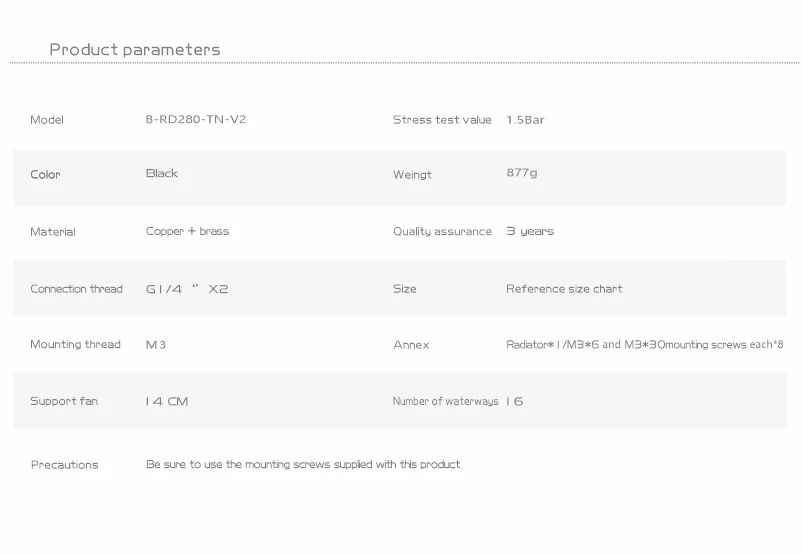Click the Material label
The width and height of the screenshot is (802, 554).
click(53, 232)
